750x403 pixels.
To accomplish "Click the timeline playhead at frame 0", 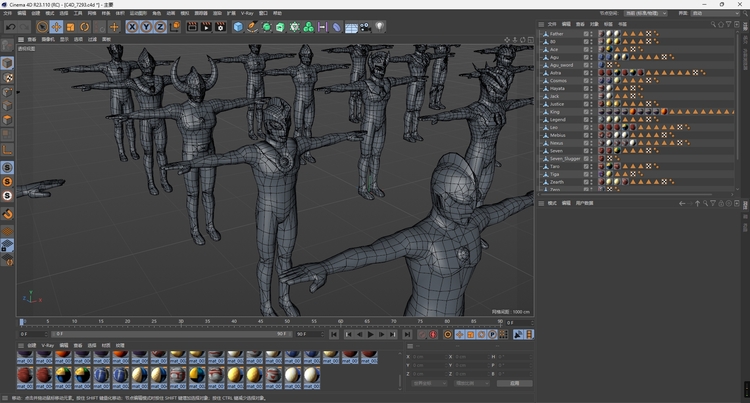I will [x=22, y=322].
